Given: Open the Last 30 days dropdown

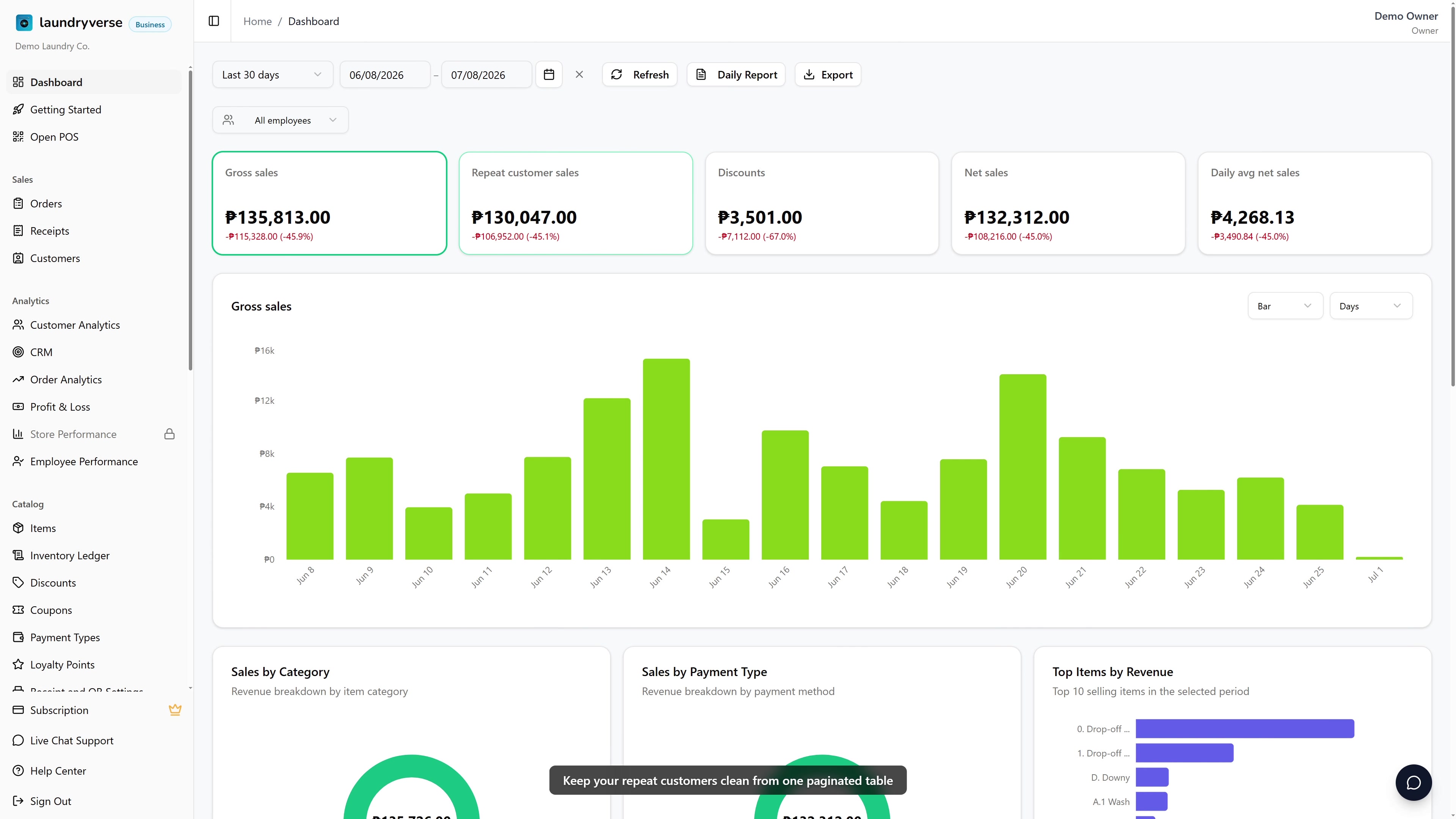Looking at the screenshot, I should click(273, 75).
